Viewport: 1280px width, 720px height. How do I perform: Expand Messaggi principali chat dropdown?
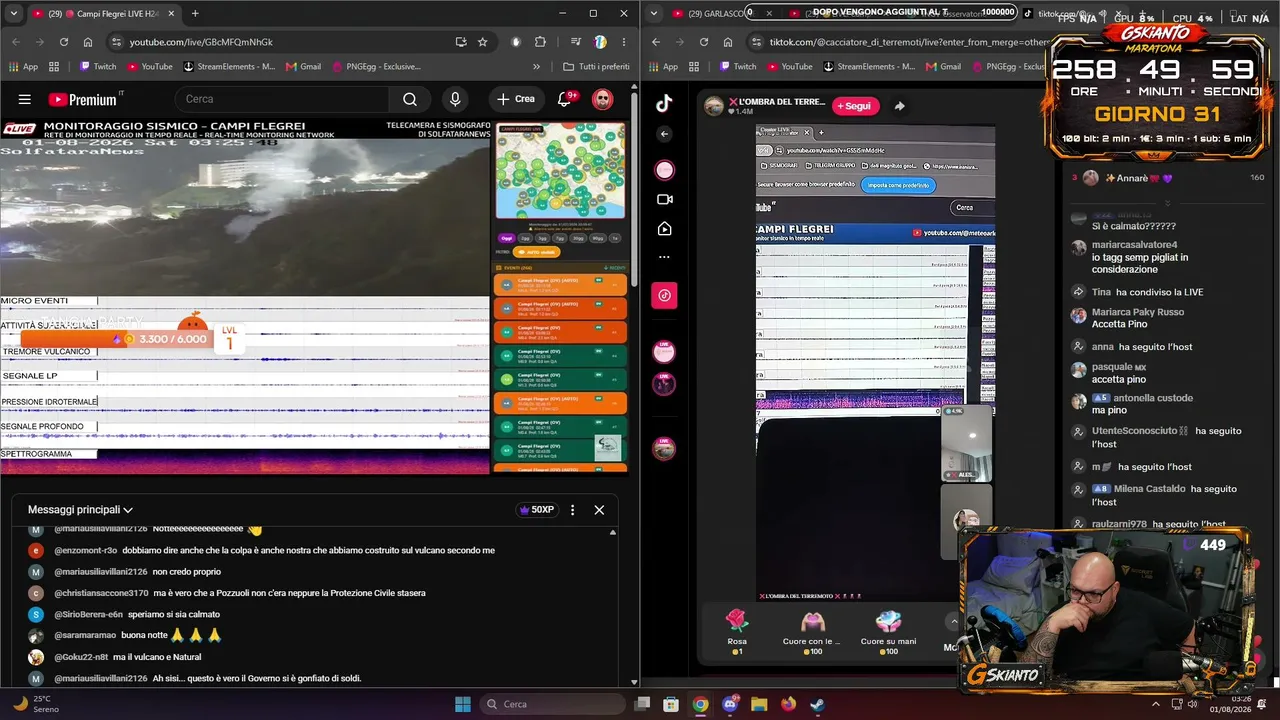pyautogui.click(x=80, y=510)
